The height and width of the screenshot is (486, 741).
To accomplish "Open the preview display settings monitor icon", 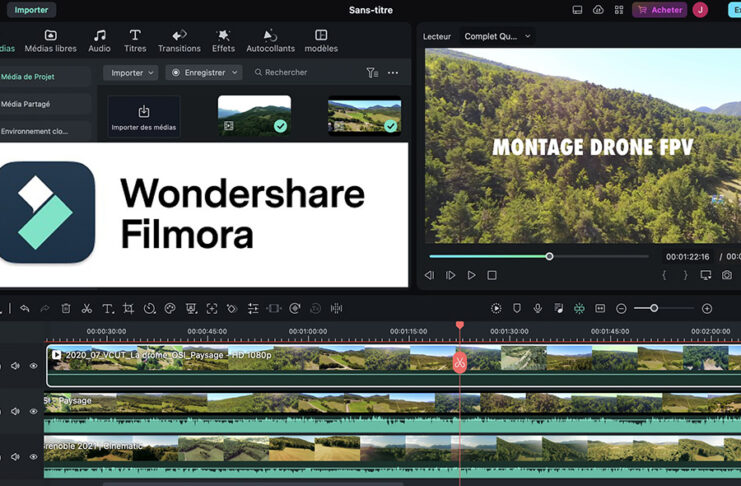I will click(706, 275).
